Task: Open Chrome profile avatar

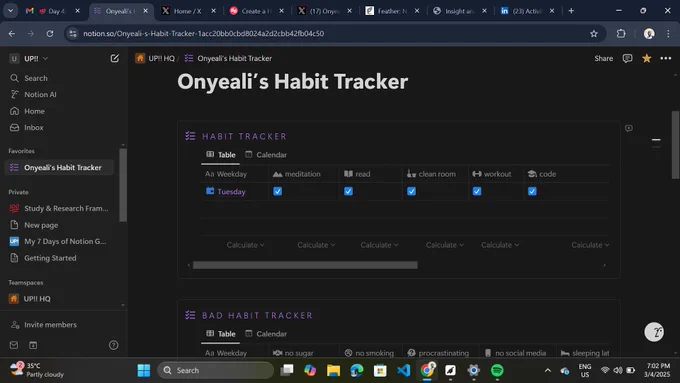Action: (x=649, y=33)
